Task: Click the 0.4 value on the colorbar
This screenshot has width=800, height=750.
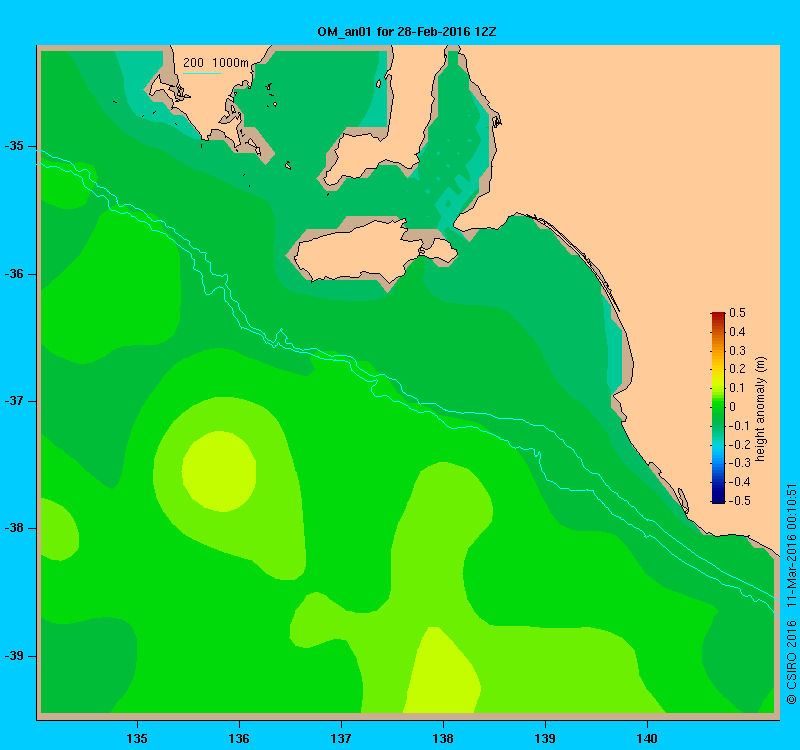Action: click(737, 332)
